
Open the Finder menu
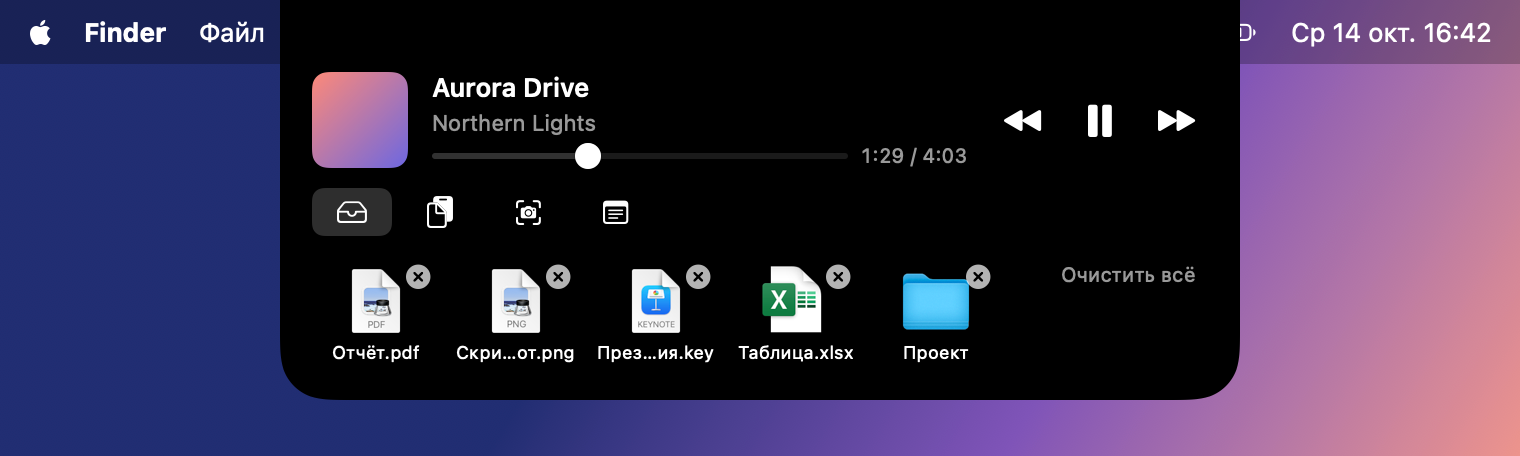pos(125,33)
